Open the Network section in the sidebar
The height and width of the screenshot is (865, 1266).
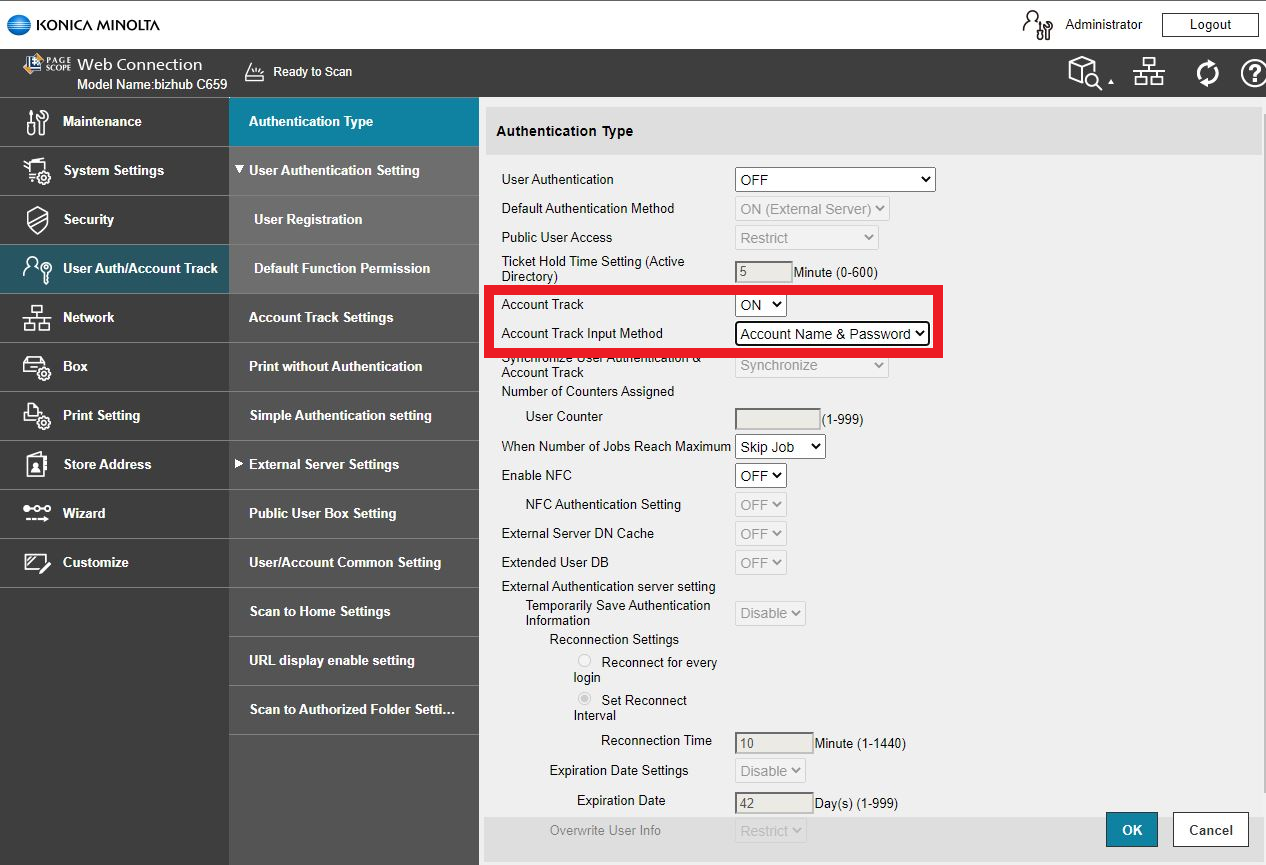click(x=89, y=318)
